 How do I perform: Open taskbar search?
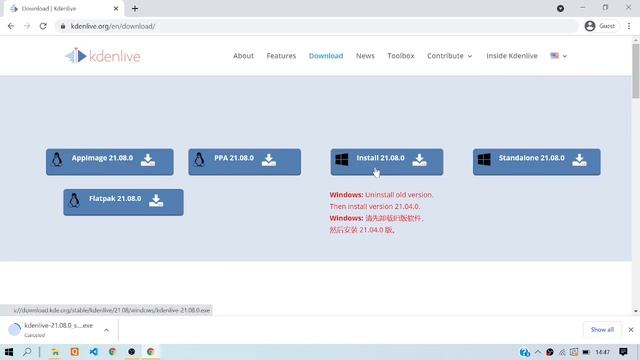click(27, 352)
